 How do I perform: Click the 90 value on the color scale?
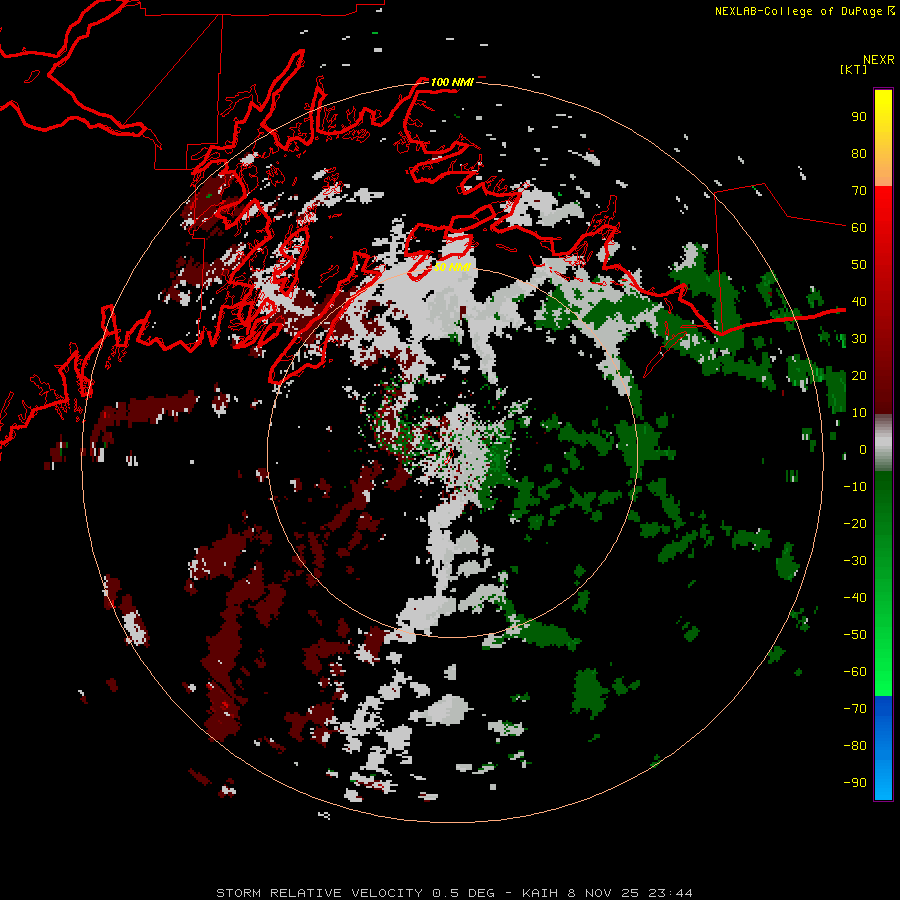tap(859, 117)
